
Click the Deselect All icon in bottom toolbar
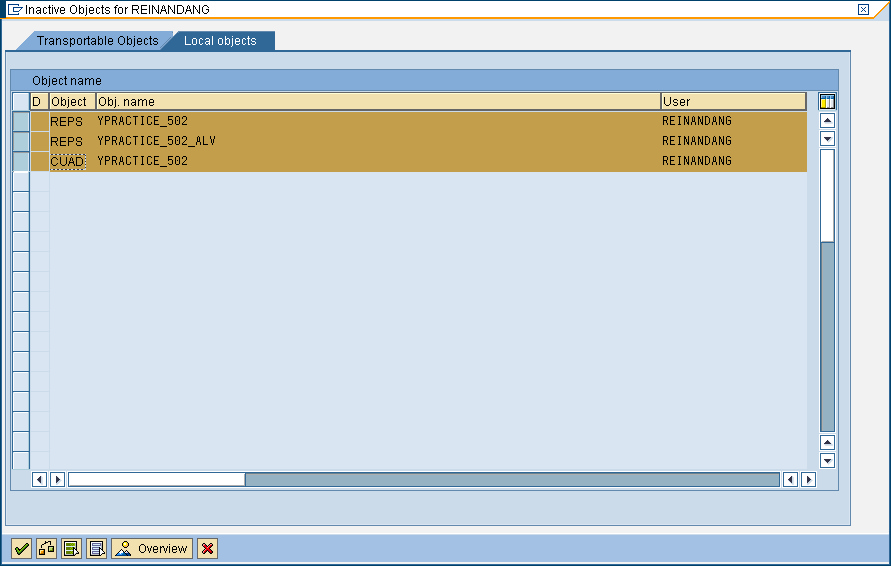[x=96, y=548]
